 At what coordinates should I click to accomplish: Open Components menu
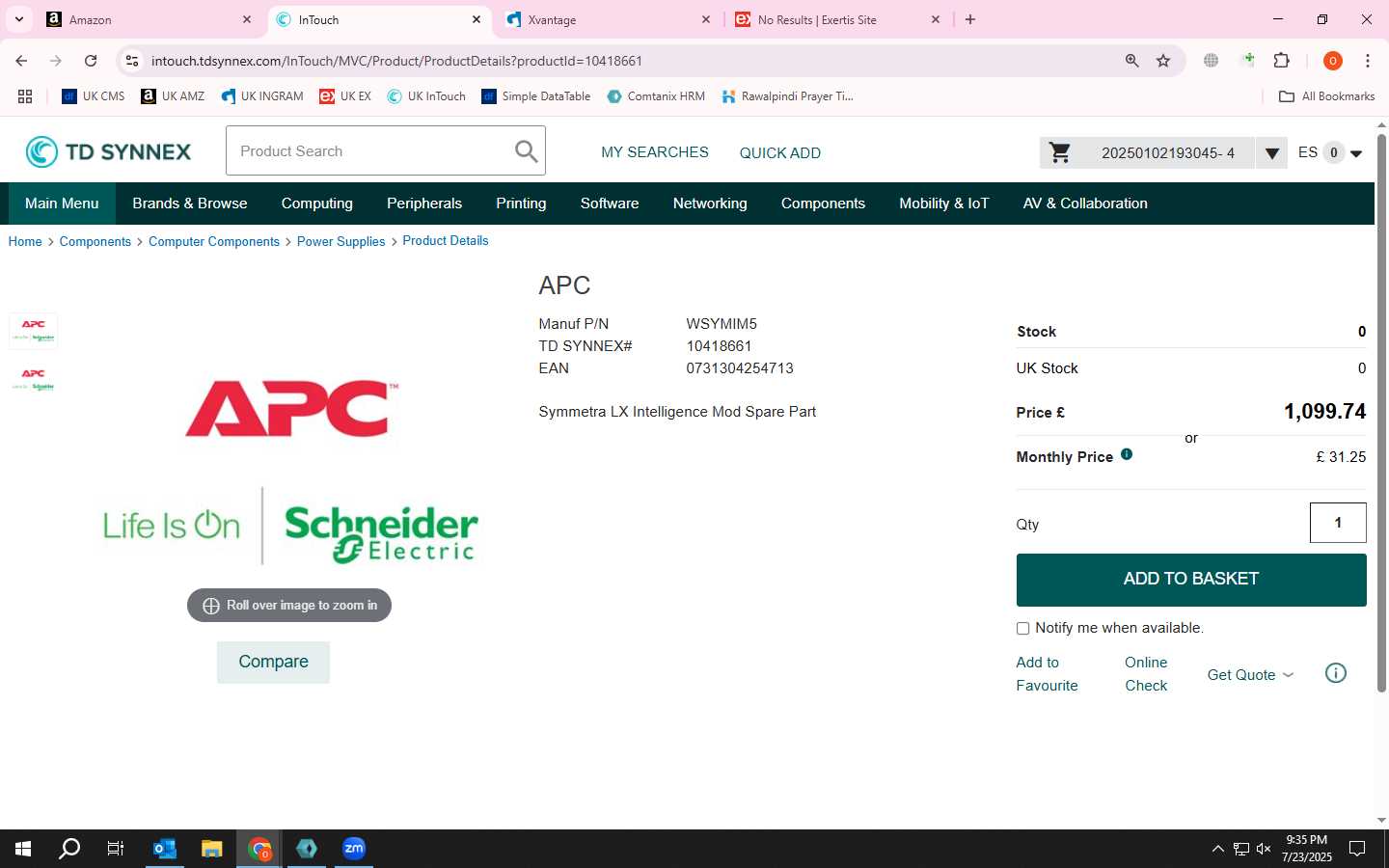pos(823,203)
